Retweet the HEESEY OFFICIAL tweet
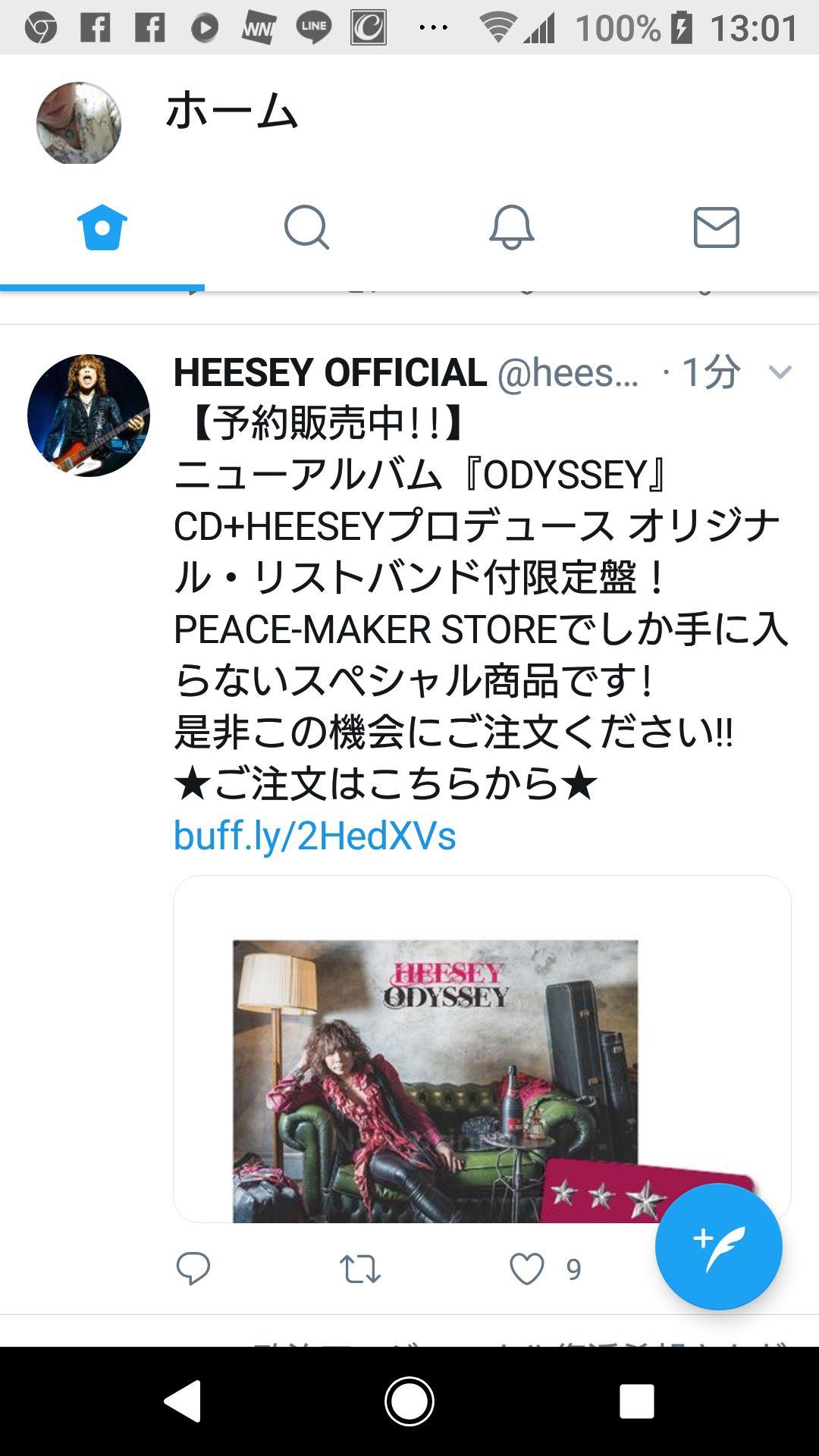The image size is (819, 1456). pyautogui.click(x=359, y=1269)
